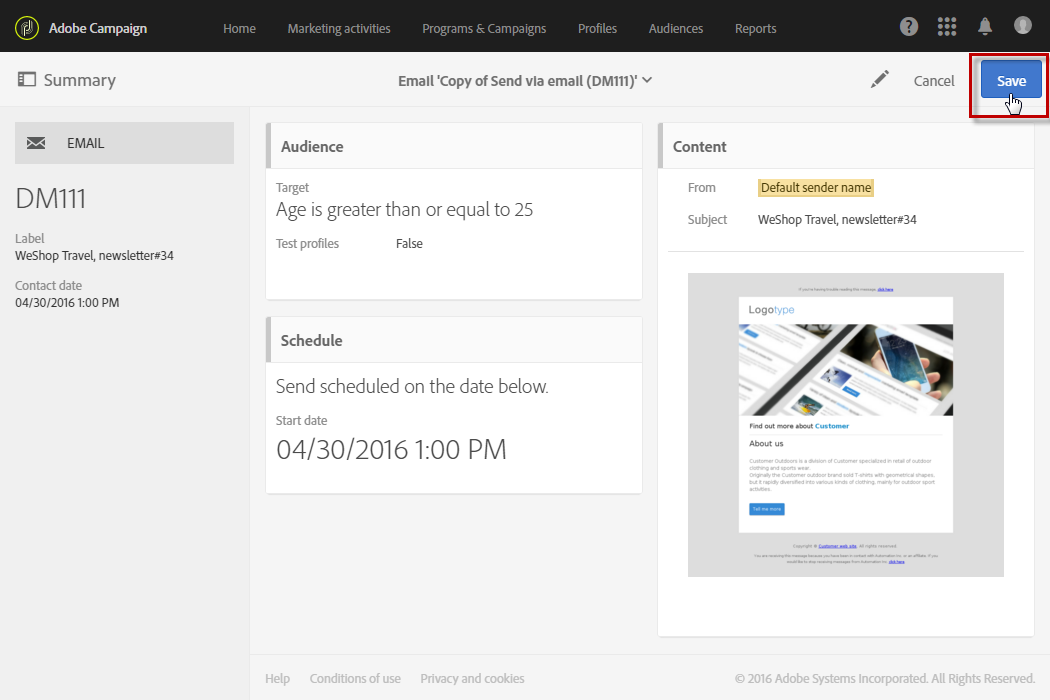This screenshot has width=1050, height=700.
Task: Open the Reports menu
Action: 755,29
